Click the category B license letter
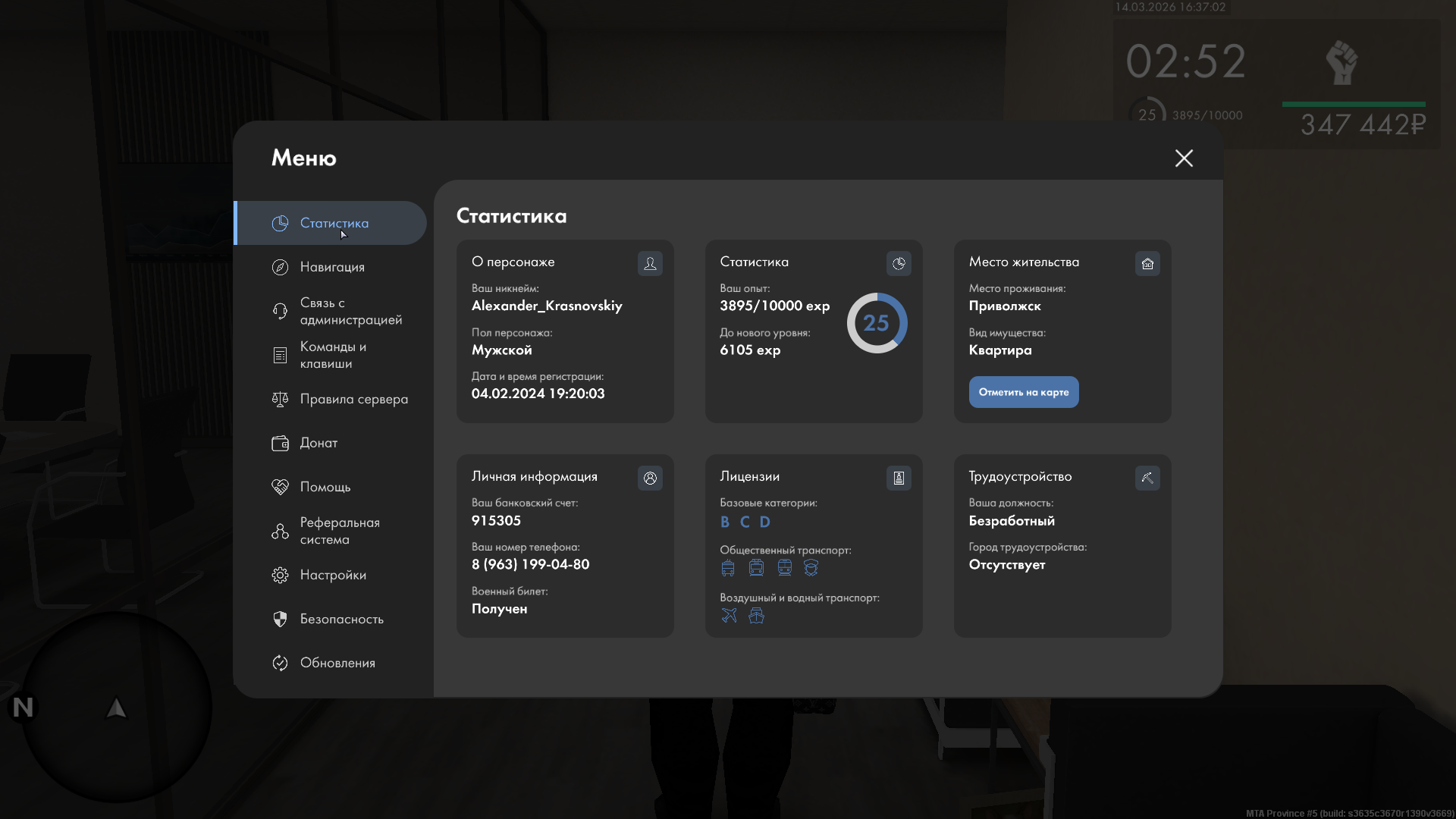 pos(725,522)
